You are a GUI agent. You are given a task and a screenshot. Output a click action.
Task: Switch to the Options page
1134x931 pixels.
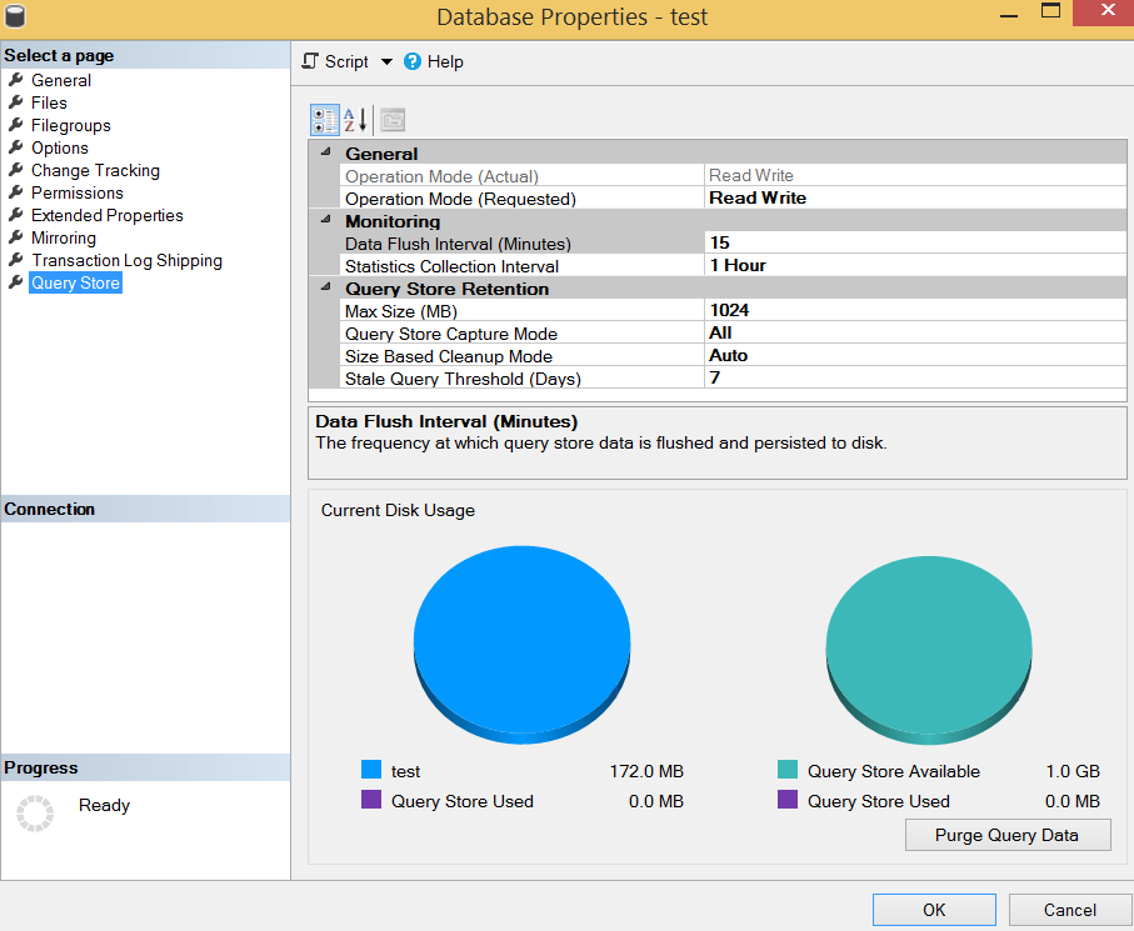[59, 148]
